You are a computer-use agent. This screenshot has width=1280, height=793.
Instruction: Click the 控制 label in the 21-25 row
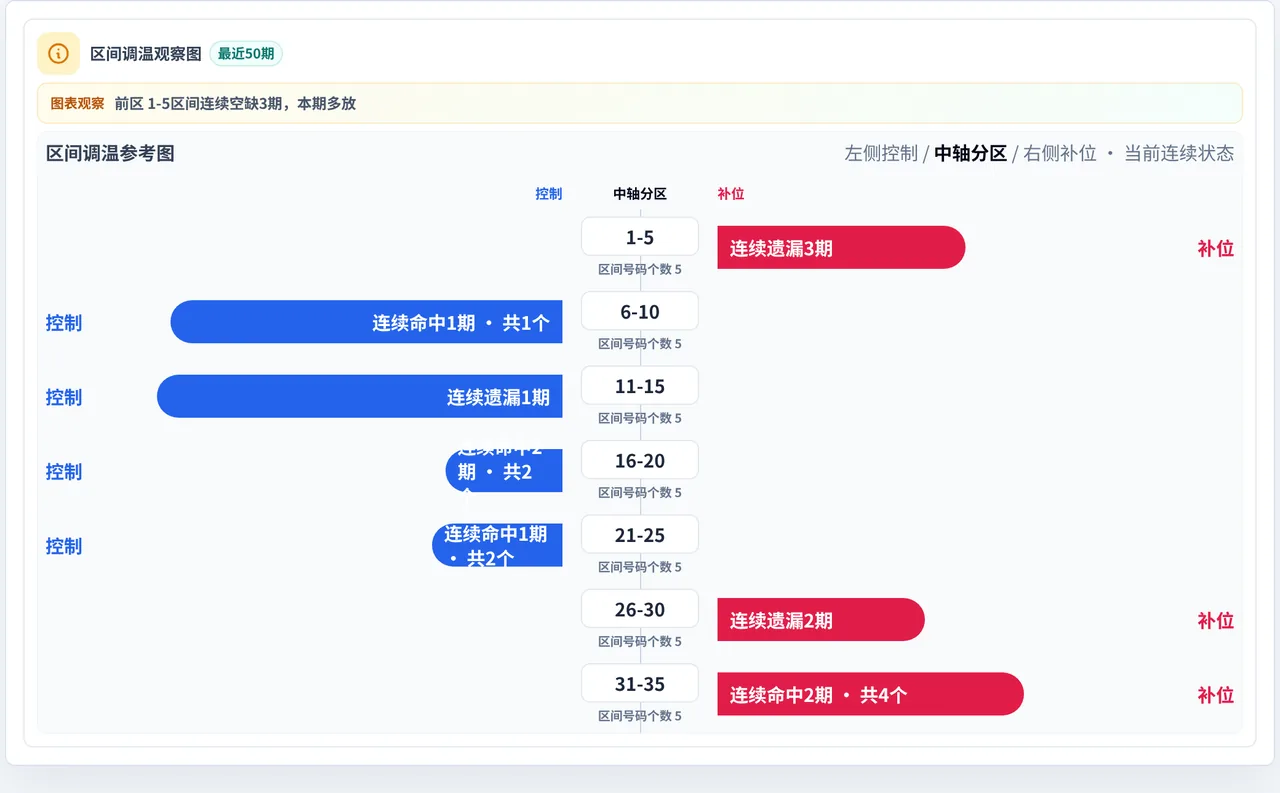click(x=64, y=546)
